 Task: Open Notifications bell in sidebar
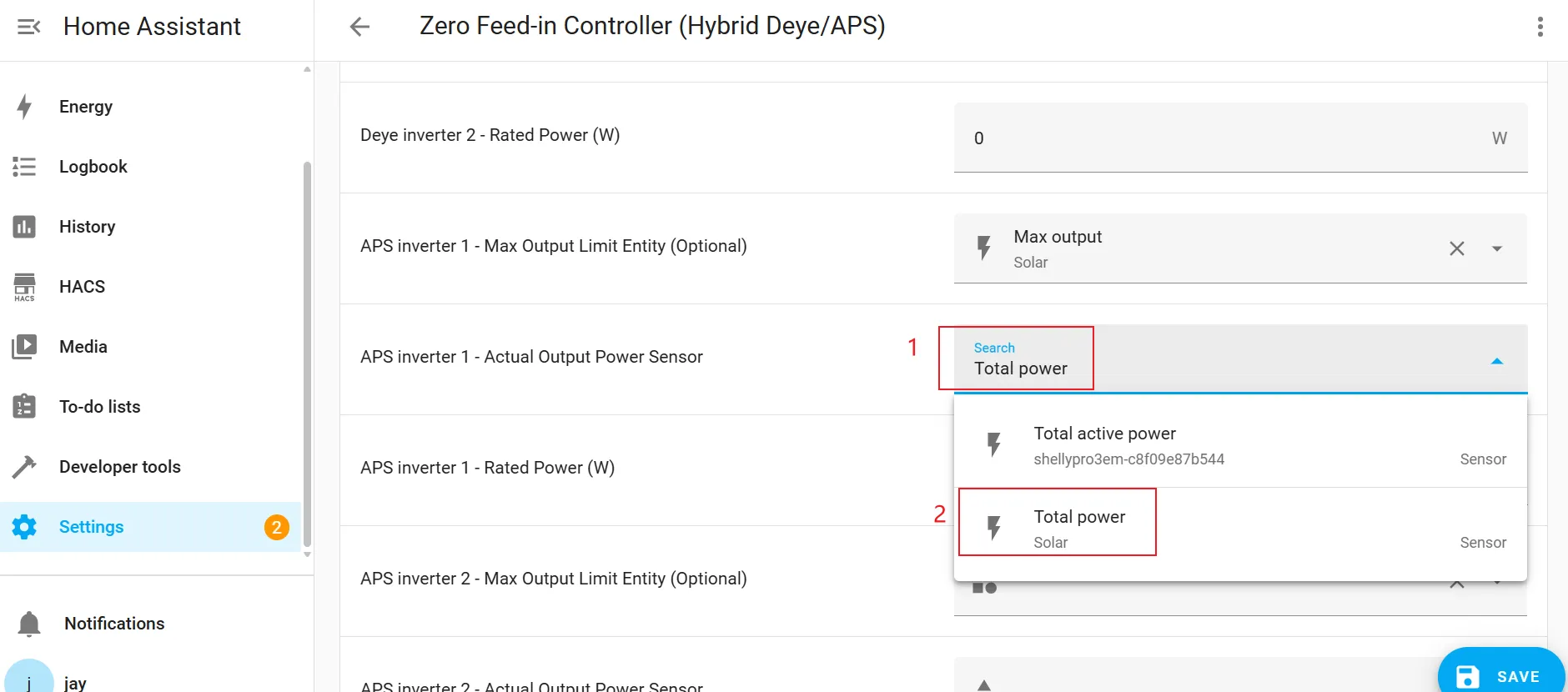30,624
